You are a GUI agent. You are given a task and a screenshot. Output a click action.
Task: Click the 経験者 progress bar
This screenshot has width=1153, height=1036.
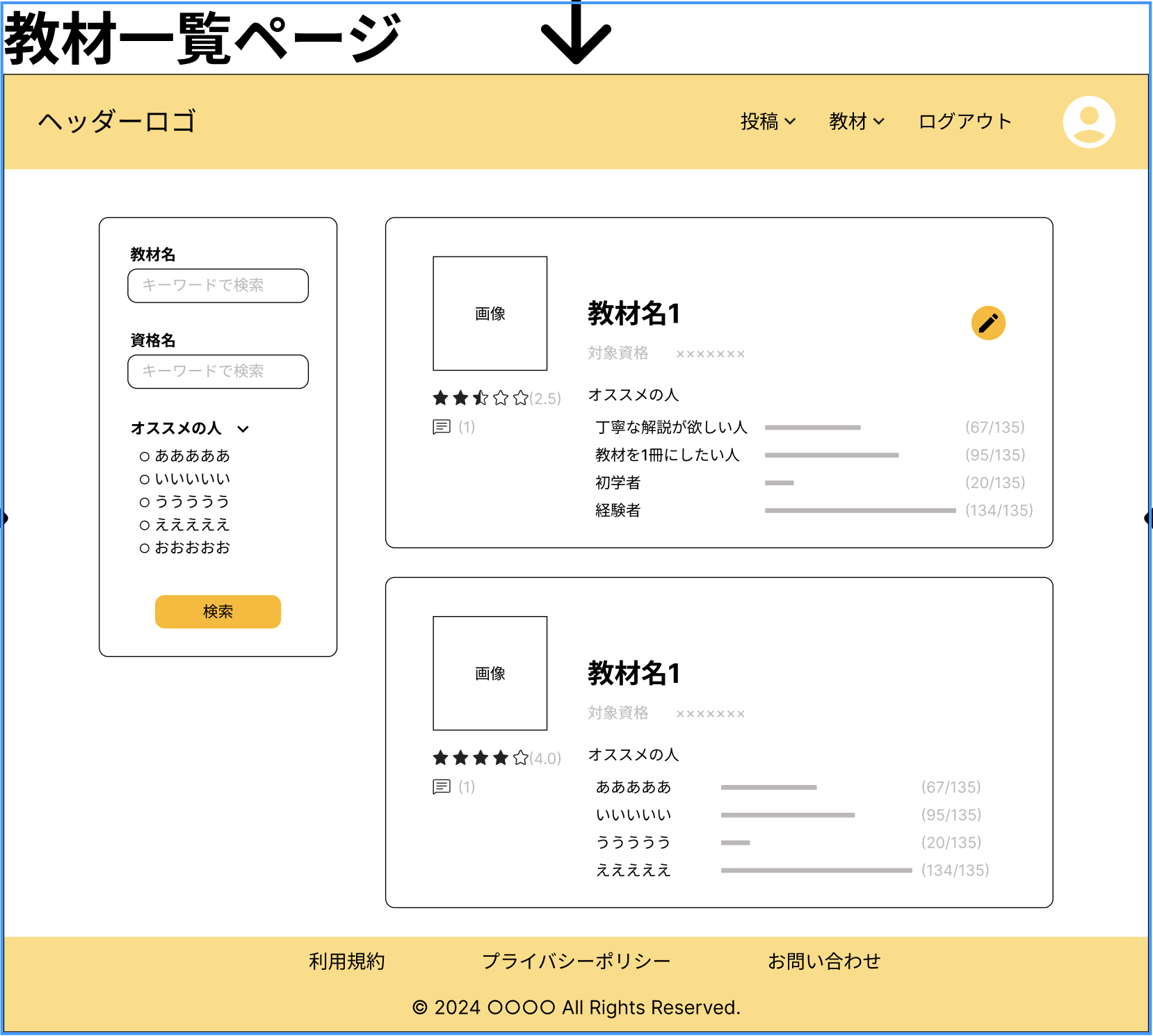click(860, 510)
